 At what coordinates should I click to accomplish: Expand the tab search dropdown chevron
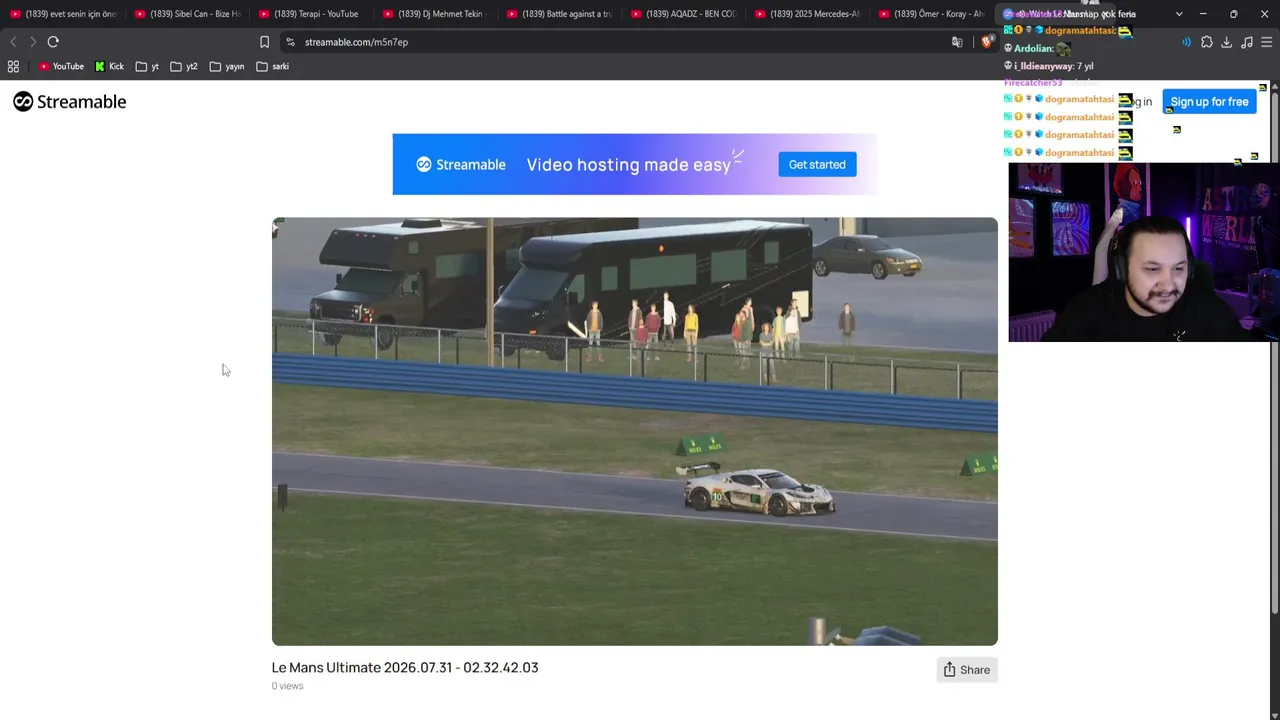click(1179, 14)
